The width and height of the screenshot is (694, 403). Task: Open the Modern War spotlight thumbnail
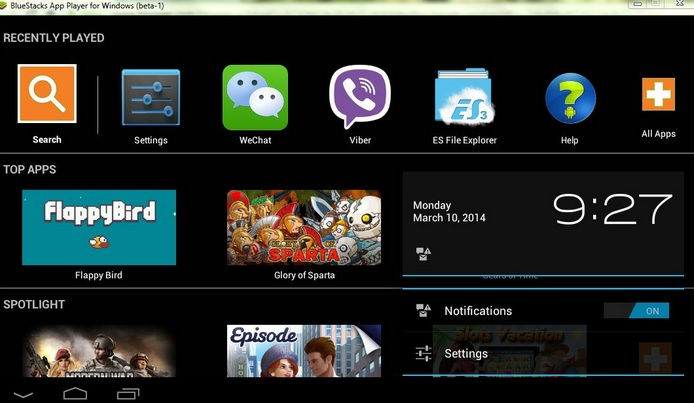(x=99, y=351)
